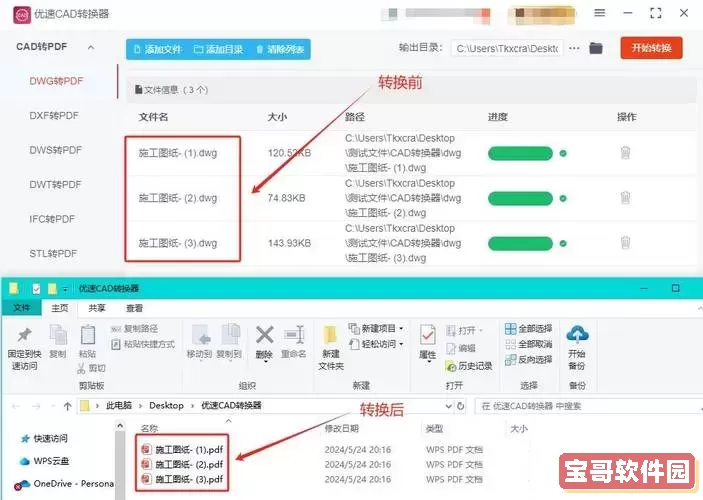Select DWG转PDF in the sidebar
This screenshot has width=703, height=500.
56,81
